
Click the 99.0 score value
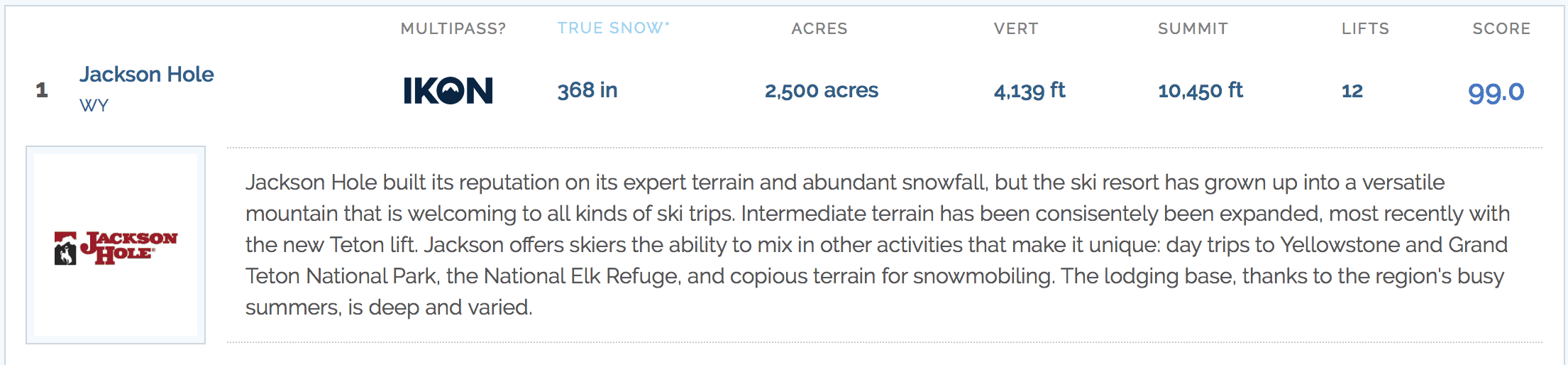(1496, 92)
